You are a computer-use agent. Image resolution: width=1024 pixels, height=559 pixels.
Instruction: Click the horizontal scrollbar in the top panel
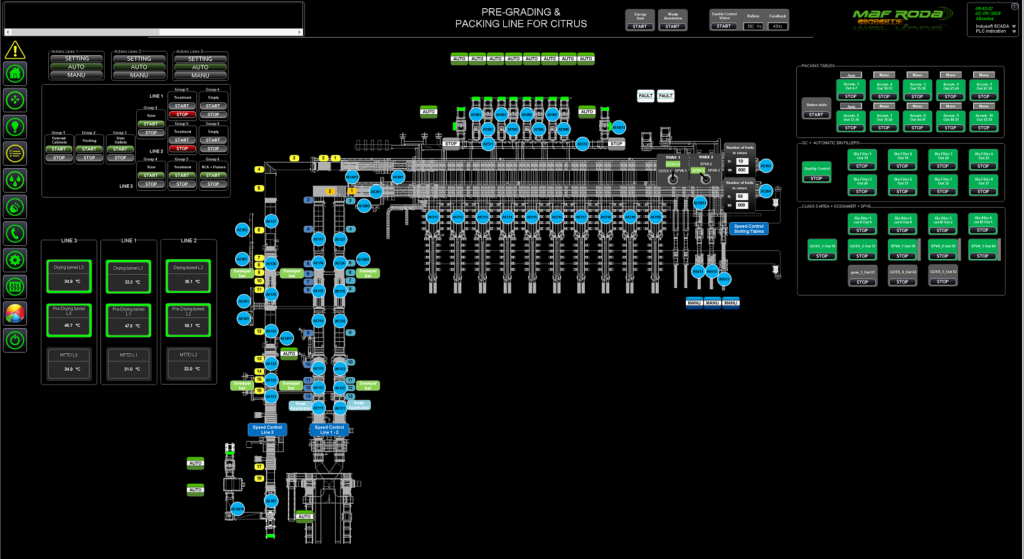(150, 32)
